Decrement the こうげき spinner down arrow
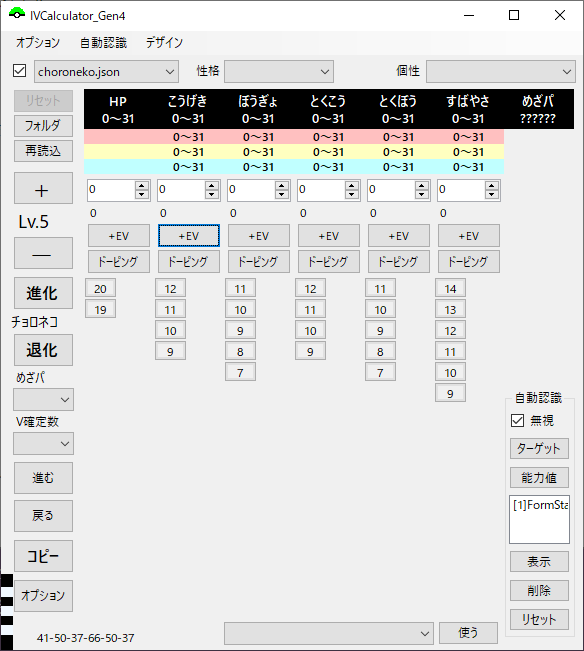Viewport: 584px width, 651px height. click(x=212, y=194)
